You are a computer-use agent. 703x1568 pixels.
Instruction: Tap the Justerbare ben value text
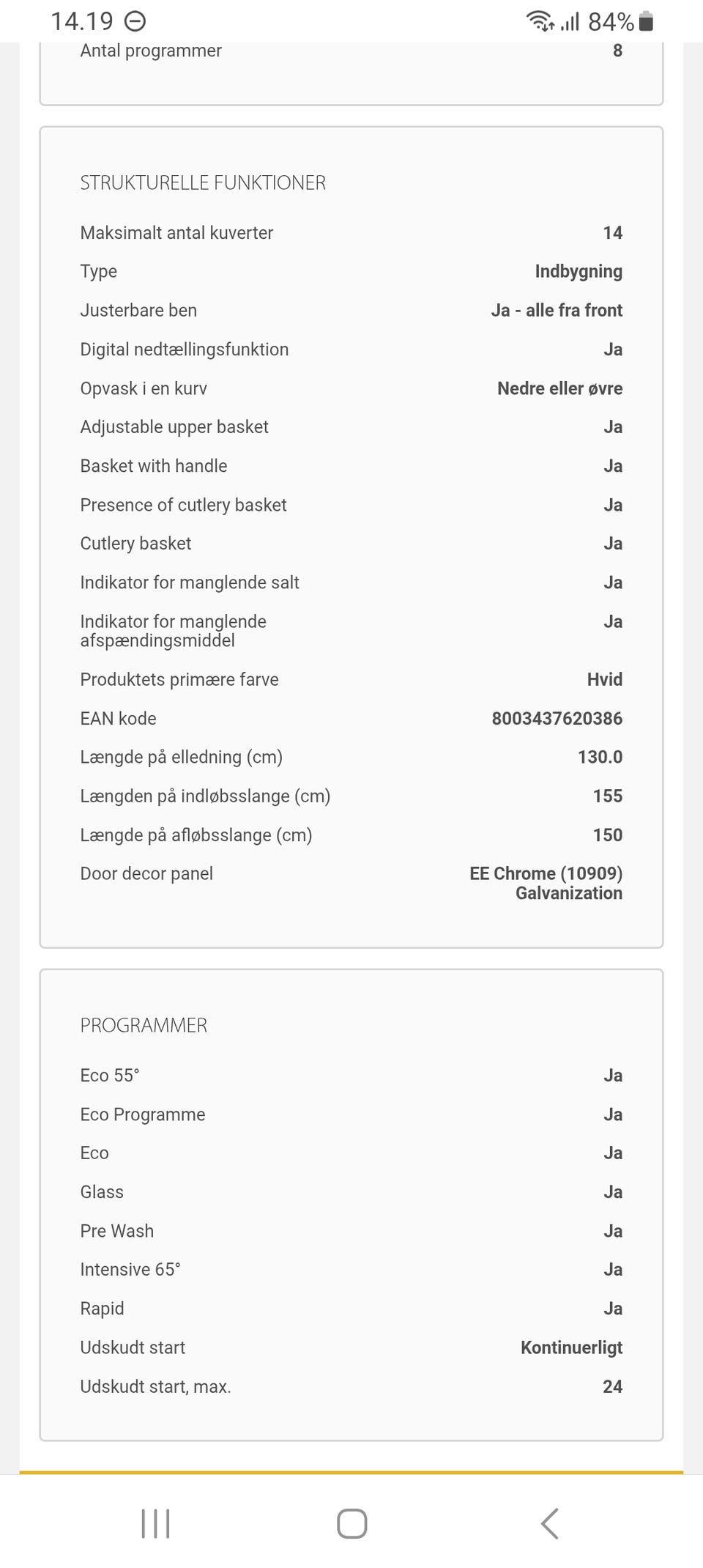[557, 311]
